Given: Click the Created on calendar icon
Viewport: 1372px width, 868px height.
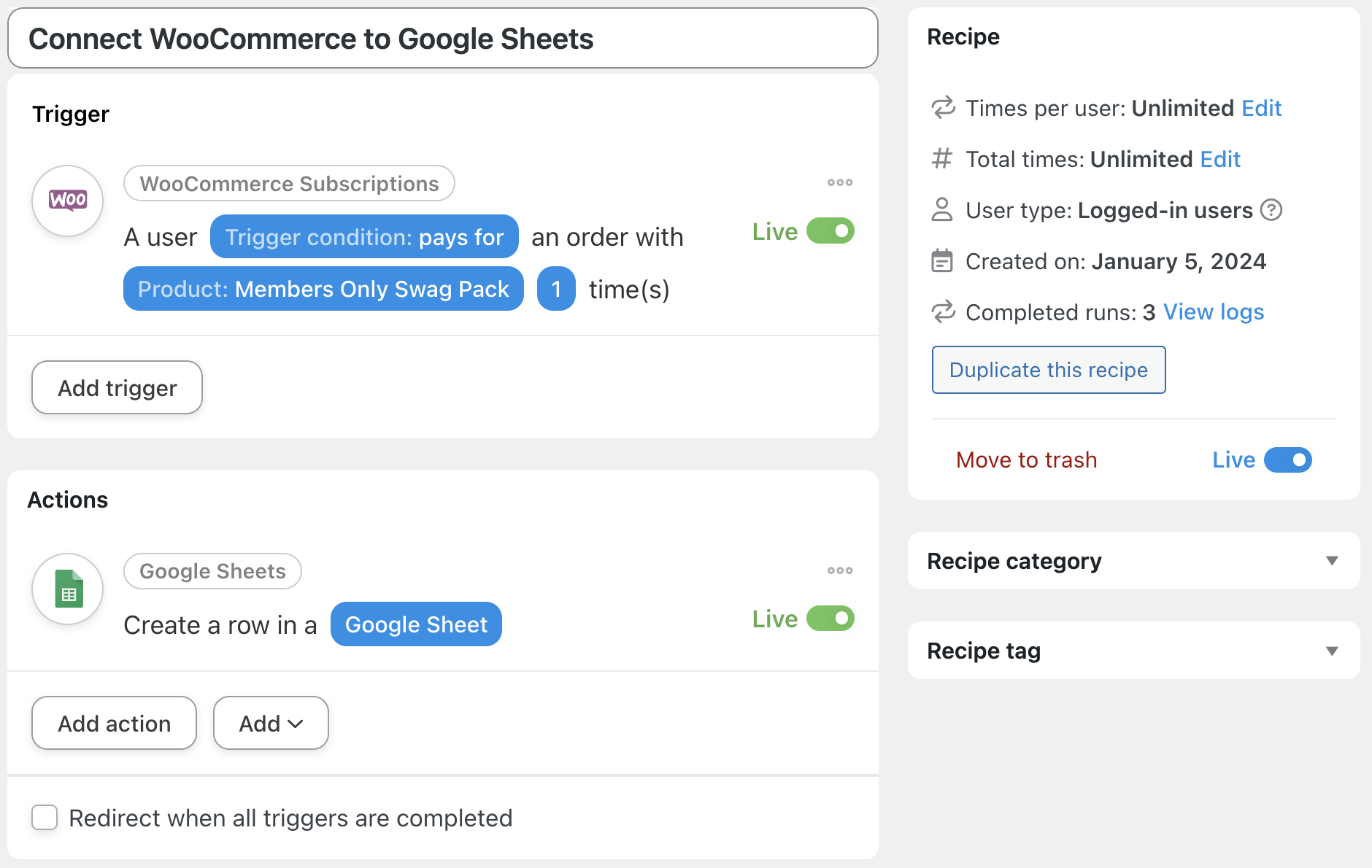Looking at the screenshot, I should 942,261.
